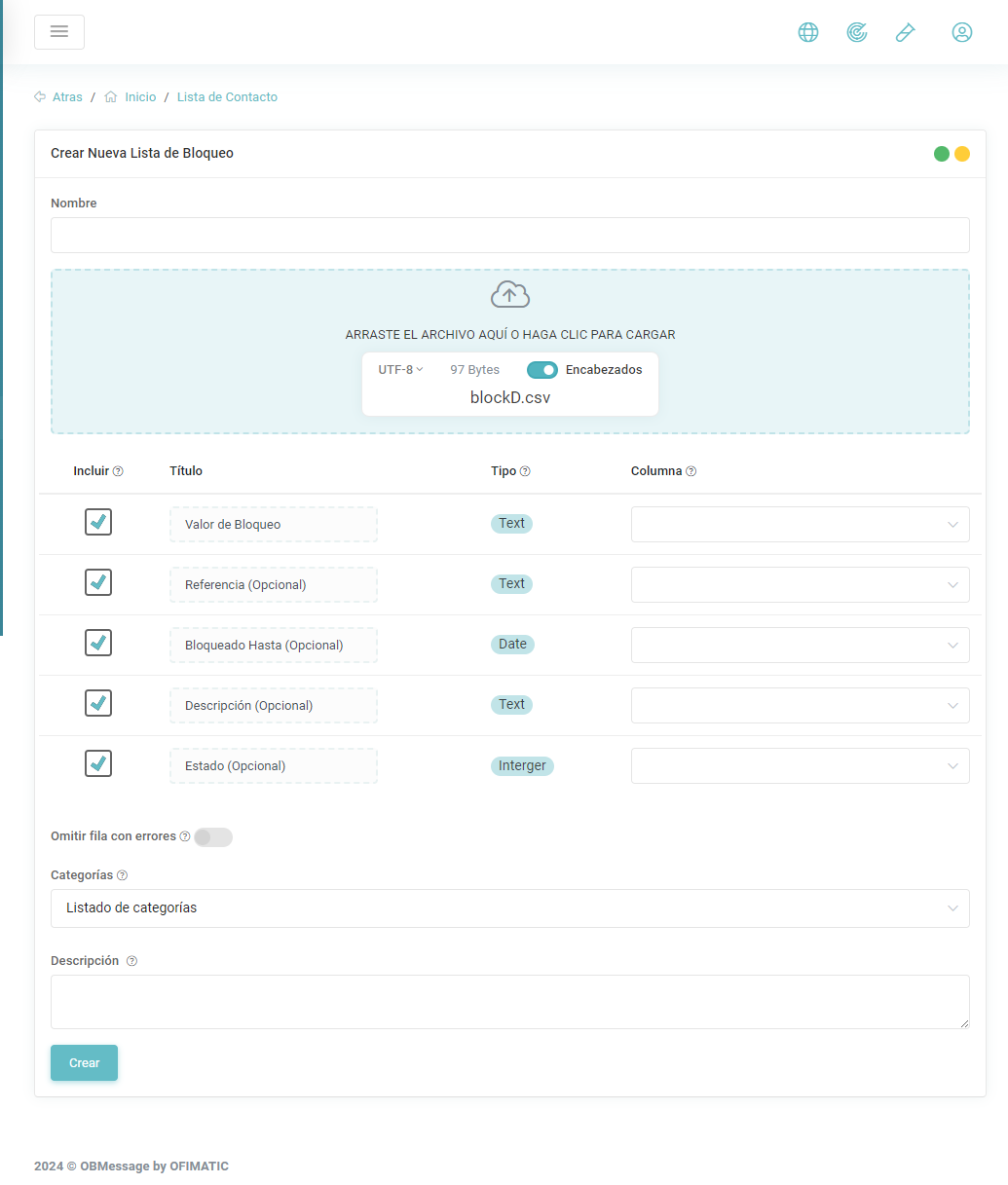The width and height of the screenshot is (1008, 1185).
Task: Uncheck the Valor de Bloqueo checkbox
Action: tap(98, 522)
